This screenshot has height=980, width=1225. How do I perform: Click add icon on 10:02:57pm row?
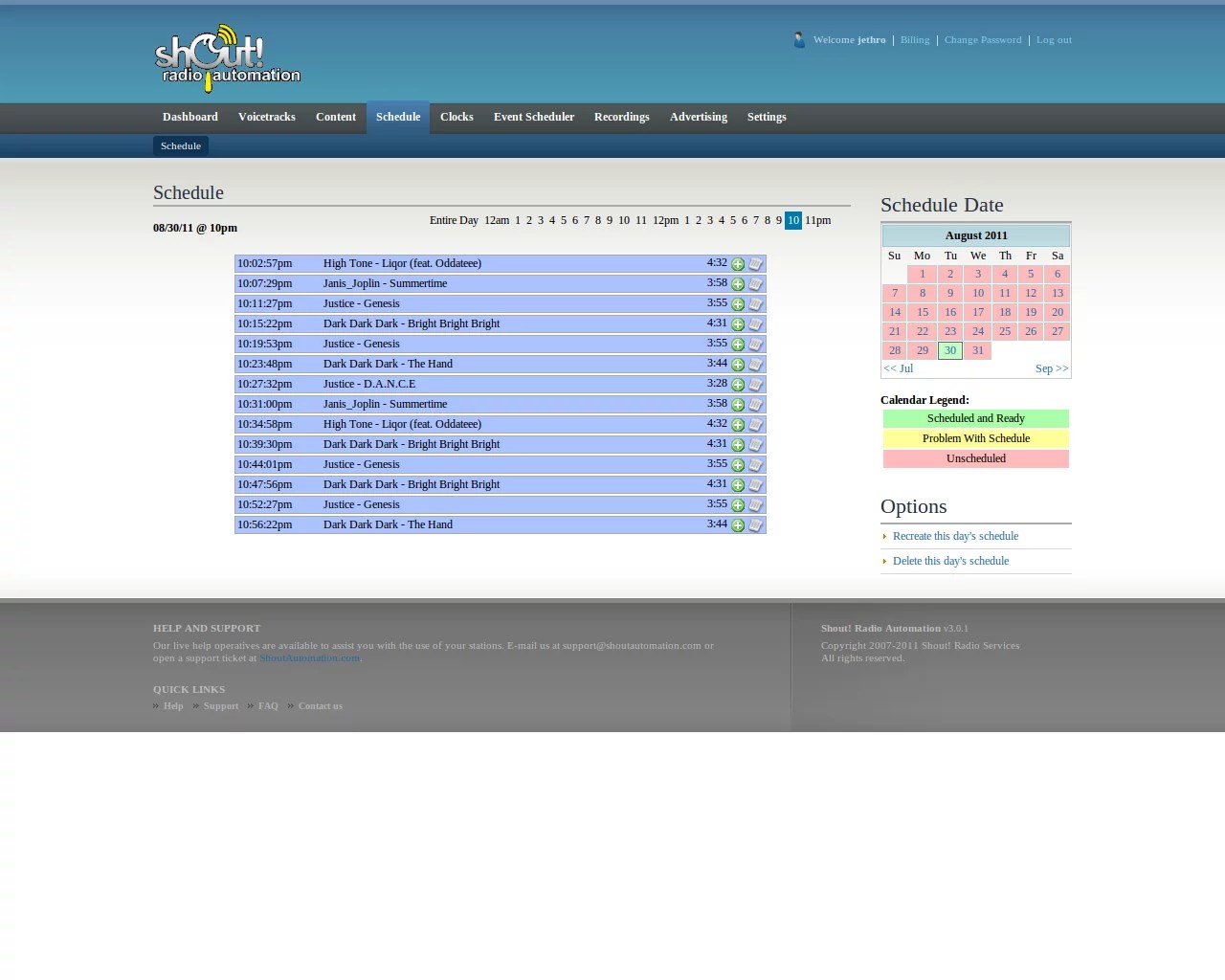point(738,264)
